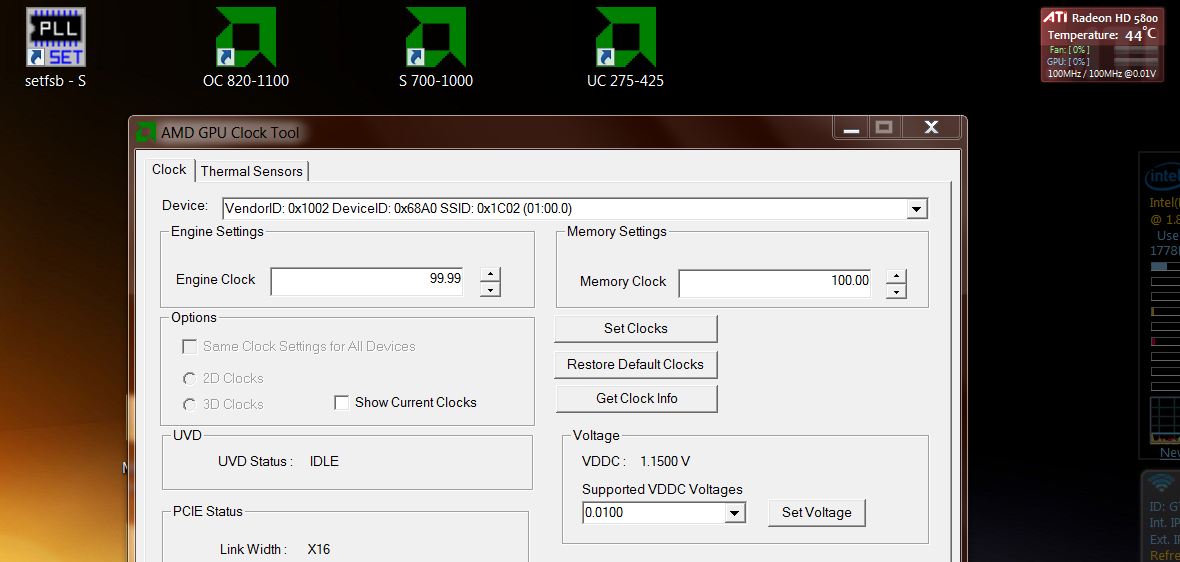1180x562 pixels.
Task: Click the Set Clocks button
Action: [636, 329]
